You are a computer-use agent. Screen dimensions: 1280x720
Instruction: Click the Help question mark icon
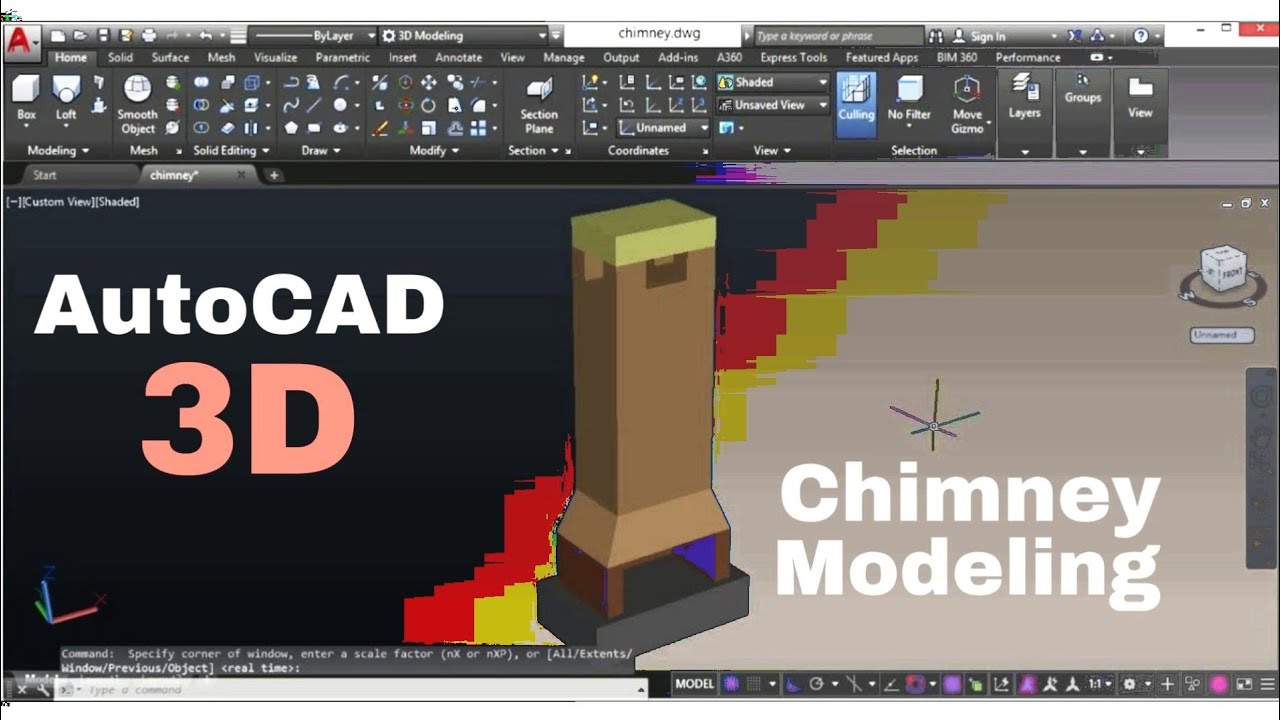(1141, 36)
